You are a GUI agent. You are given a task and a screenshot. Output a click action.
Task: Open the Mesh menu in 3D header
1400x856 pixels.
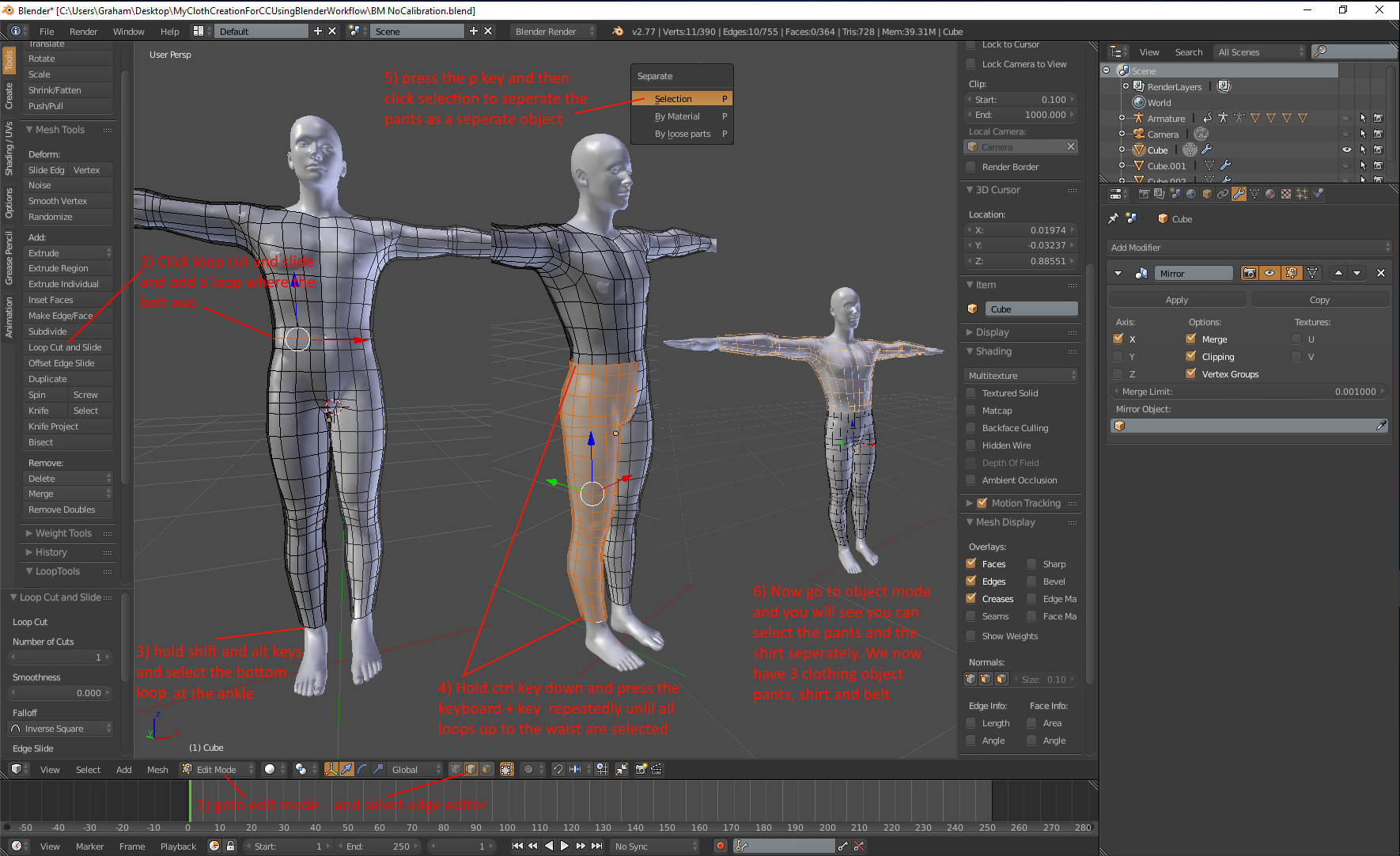157,769
